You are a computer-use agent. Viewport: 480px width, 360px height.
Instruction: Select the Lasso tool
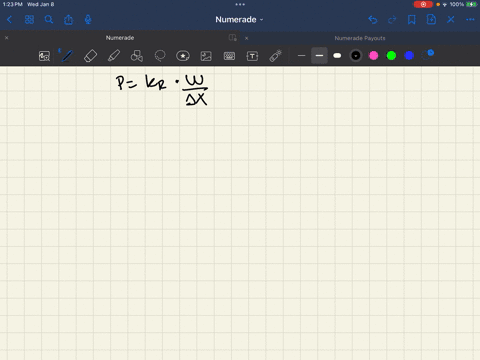click(x=160, y=56)
